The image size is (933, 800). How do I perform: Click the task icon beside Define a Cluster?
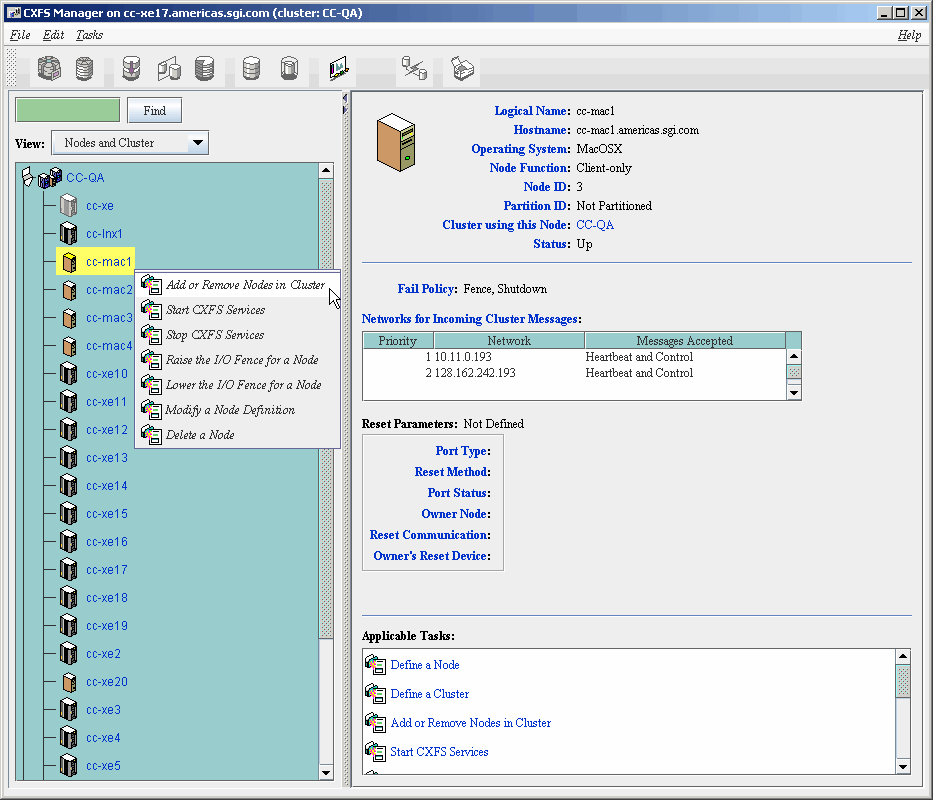pos(375,694)
